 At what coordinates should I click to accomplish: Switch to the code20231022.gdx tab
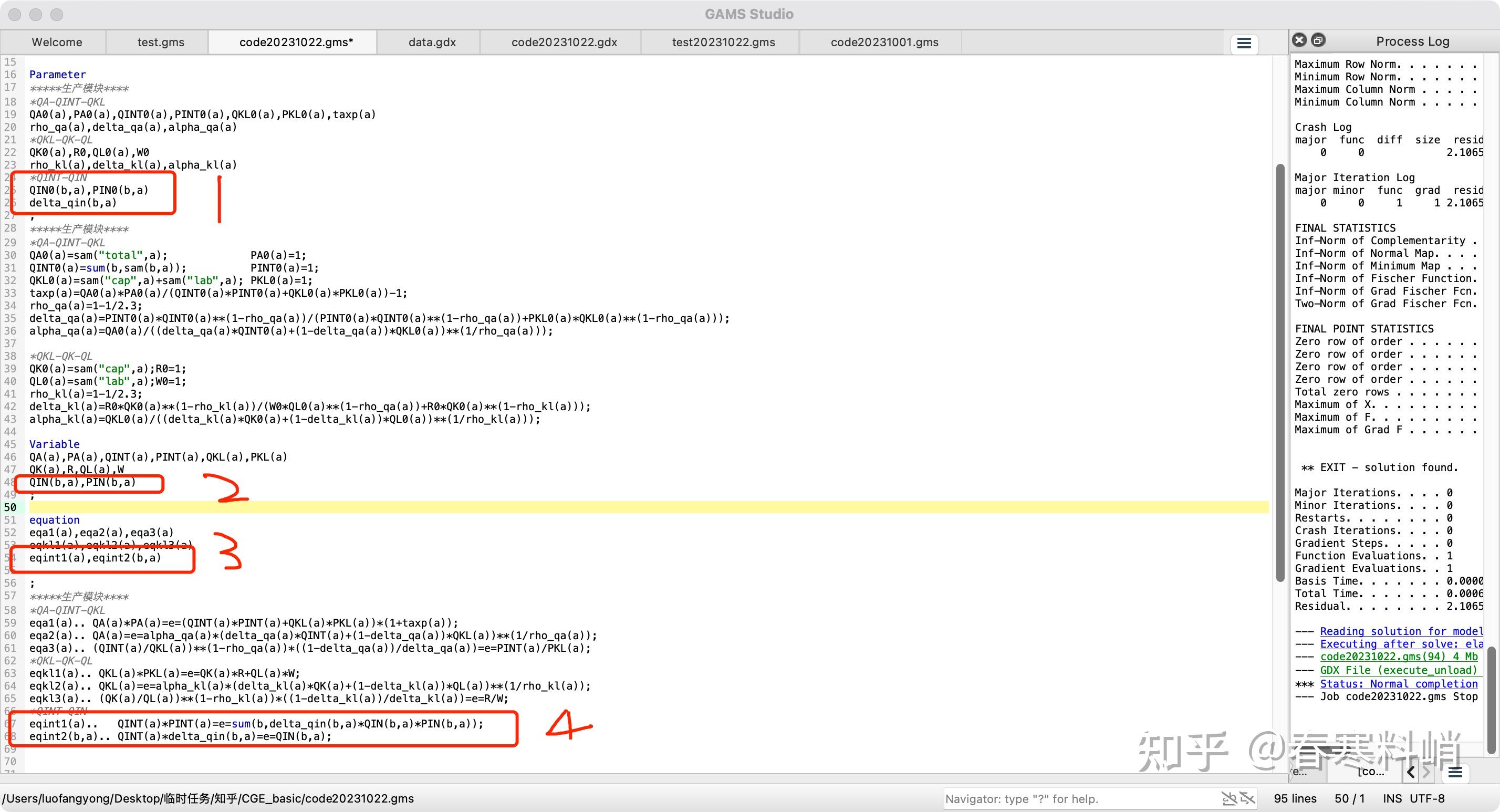coord(564,43)
